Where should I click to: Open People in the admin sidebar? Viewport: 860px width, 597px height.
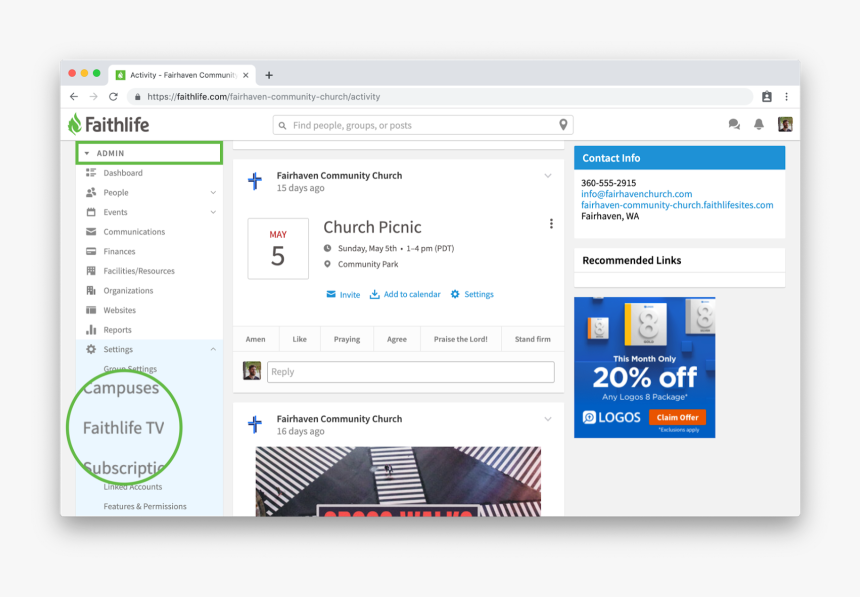click(116, 193)
